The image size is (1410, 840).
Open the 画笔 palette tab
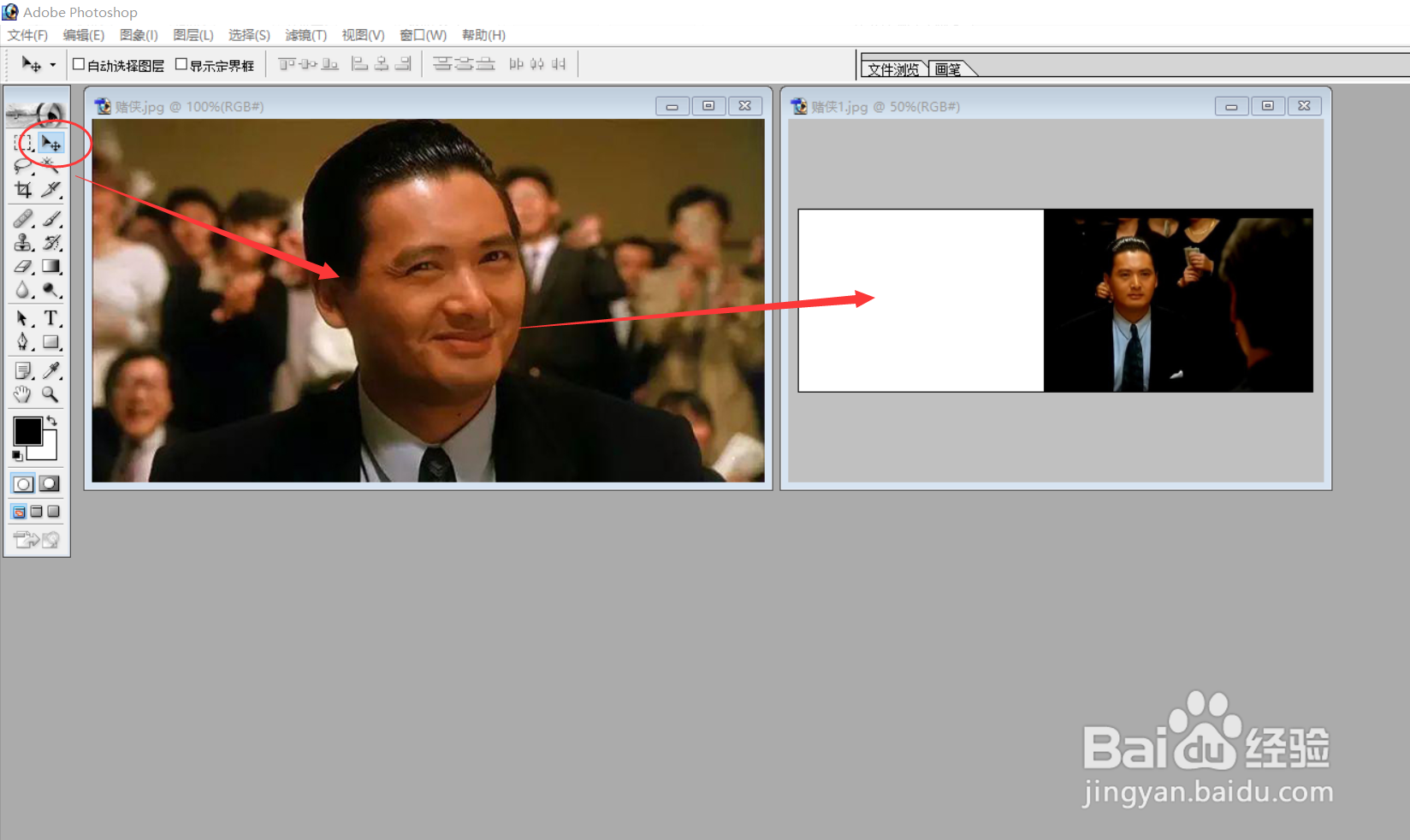point(949,69)
